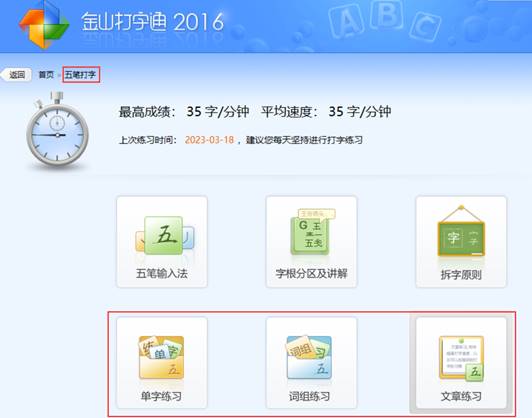This screenshot has height=418, width=532.
Task: Click the 金山打字通 pinwheel logo
Action: coord(44,24)
